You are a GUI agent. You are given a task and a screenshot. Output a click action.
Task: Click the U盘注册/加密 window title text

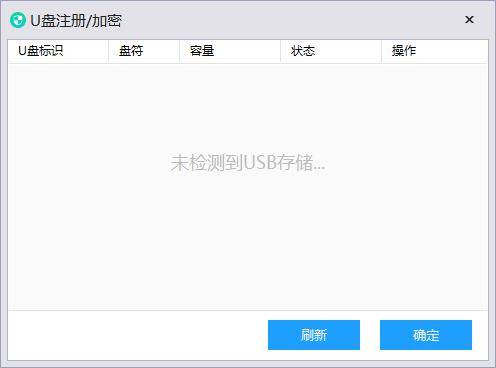[76, 21]
